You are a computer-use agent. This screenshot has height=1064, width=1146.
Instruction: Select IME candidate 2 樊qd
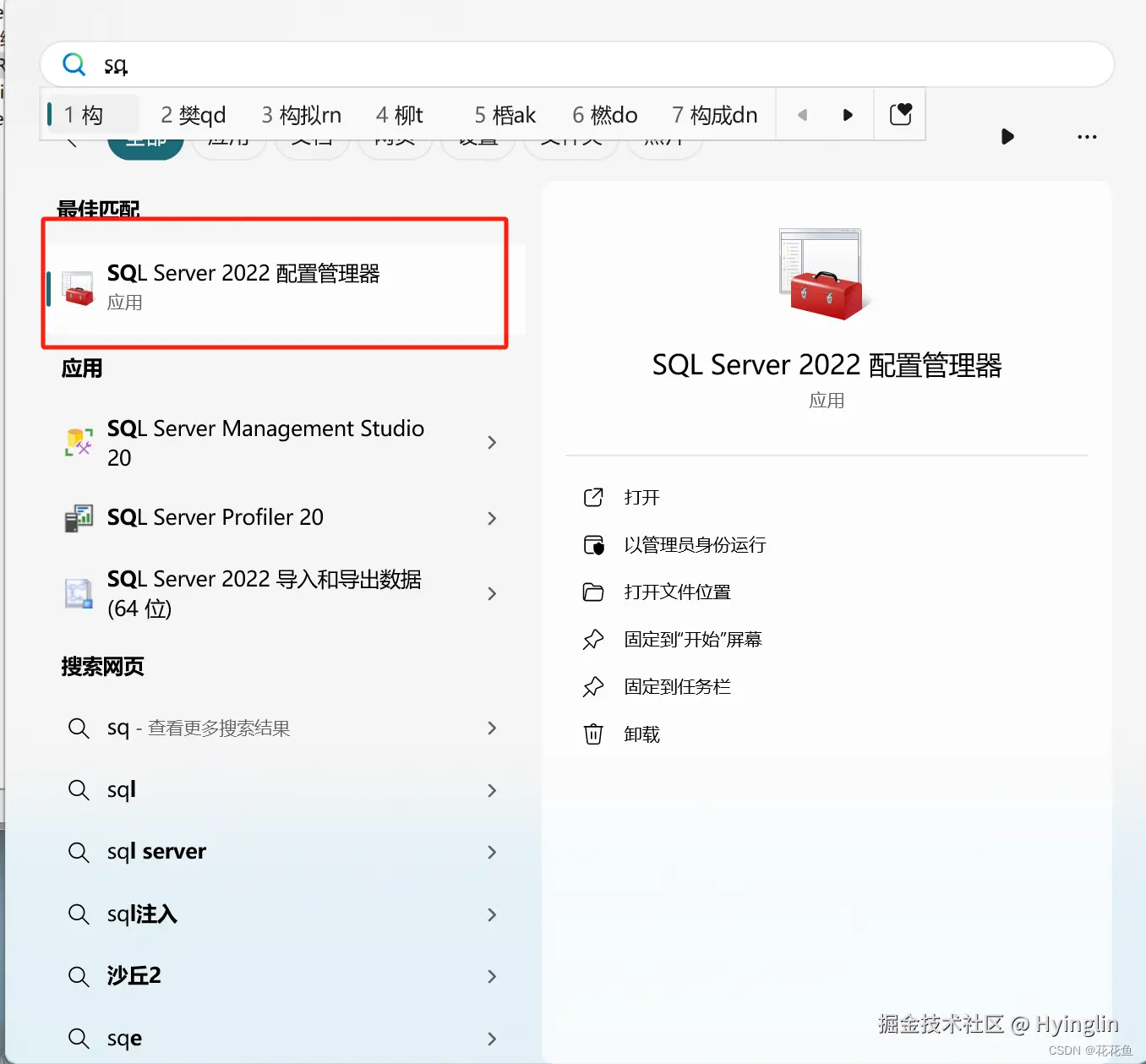[194, 115]
